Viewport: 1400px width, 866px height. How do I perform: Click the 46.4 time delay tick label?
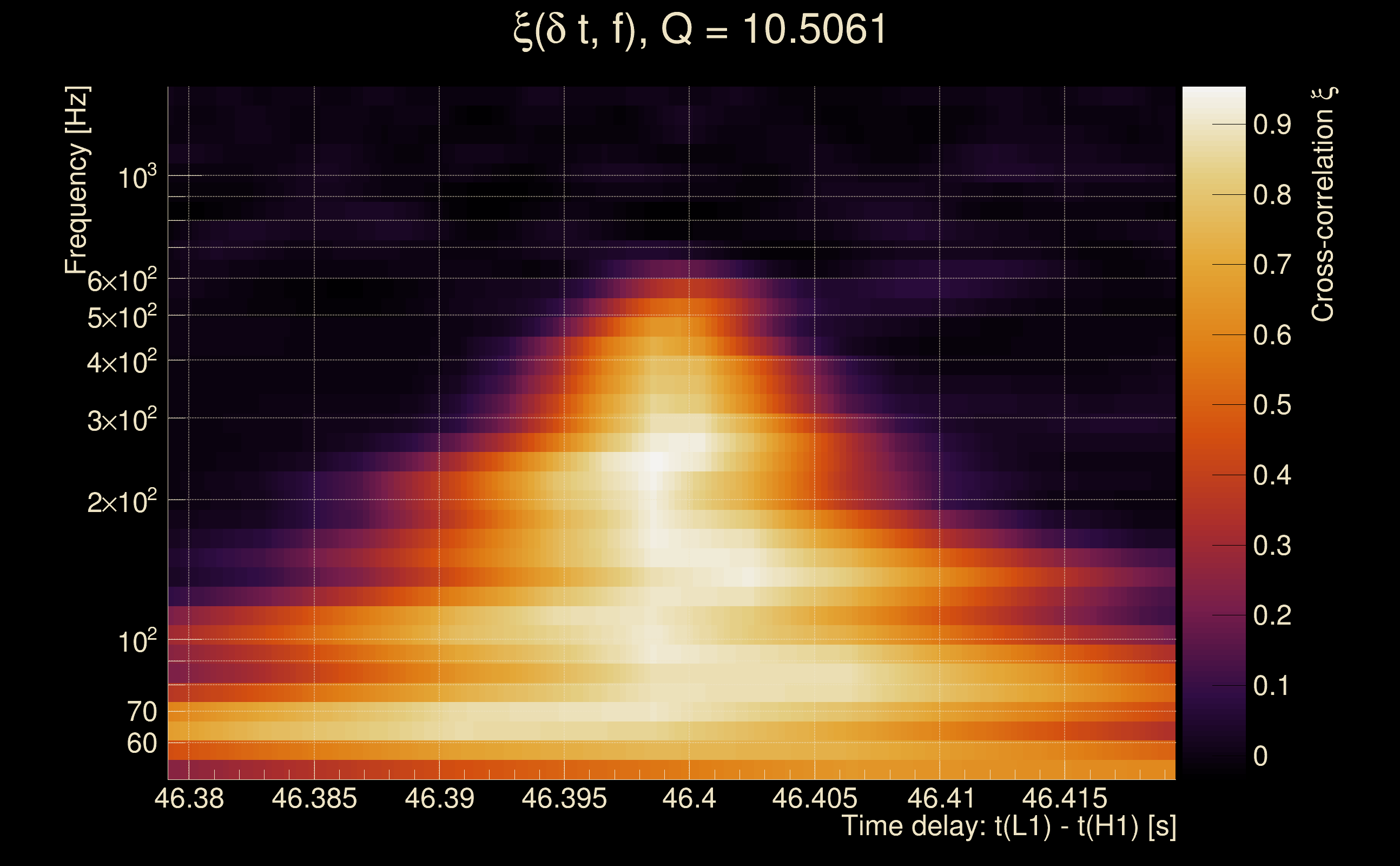[689, 798]
